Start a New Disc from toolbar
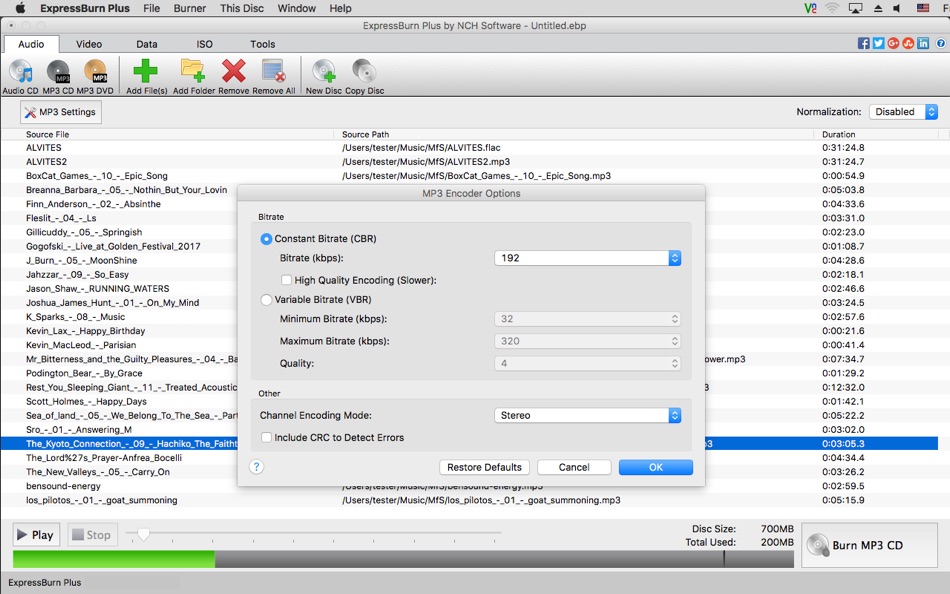The width and height of the screenshot is (950, 594). click(x=324, y=76)
